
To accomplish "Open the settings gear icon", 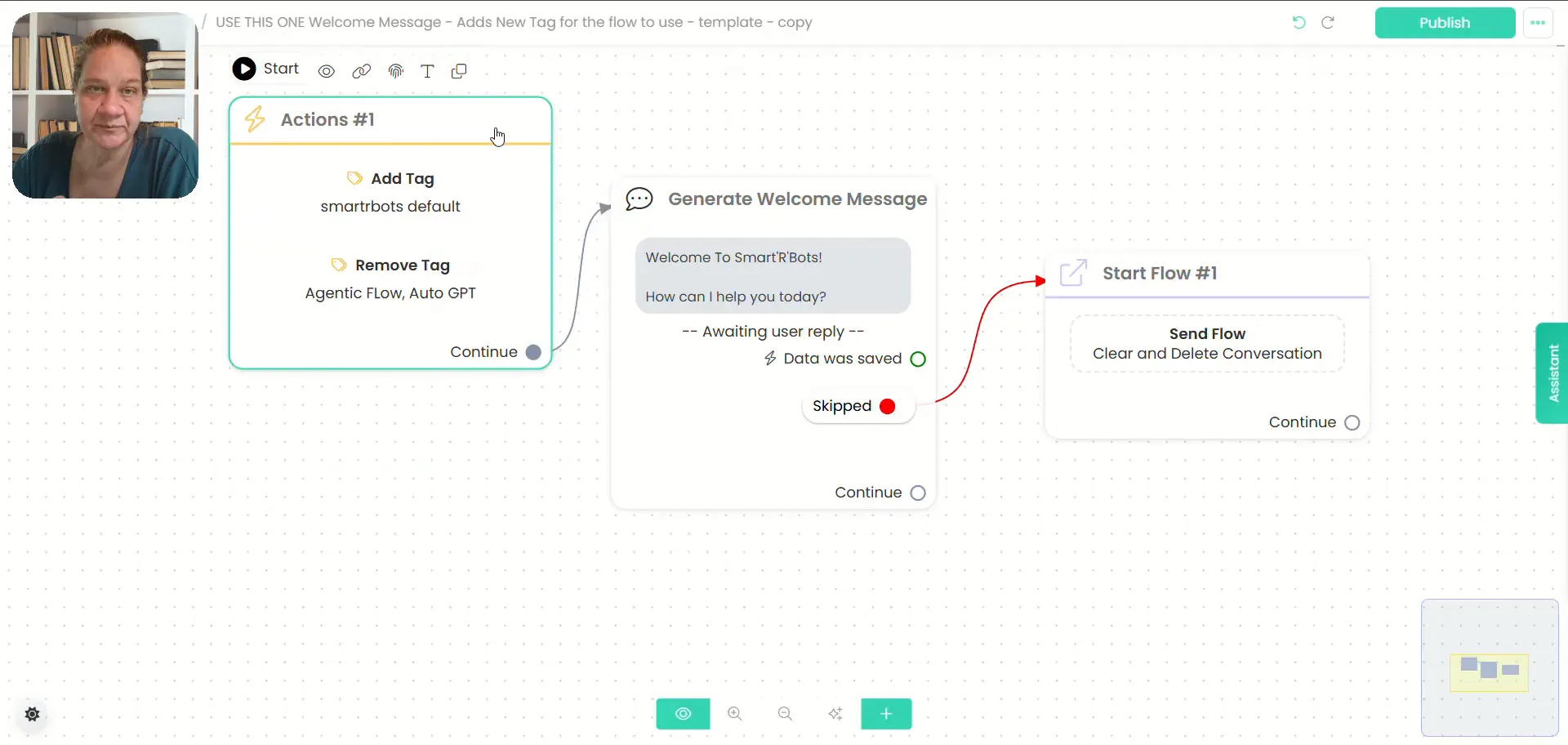I will click(x=33, y=715).
